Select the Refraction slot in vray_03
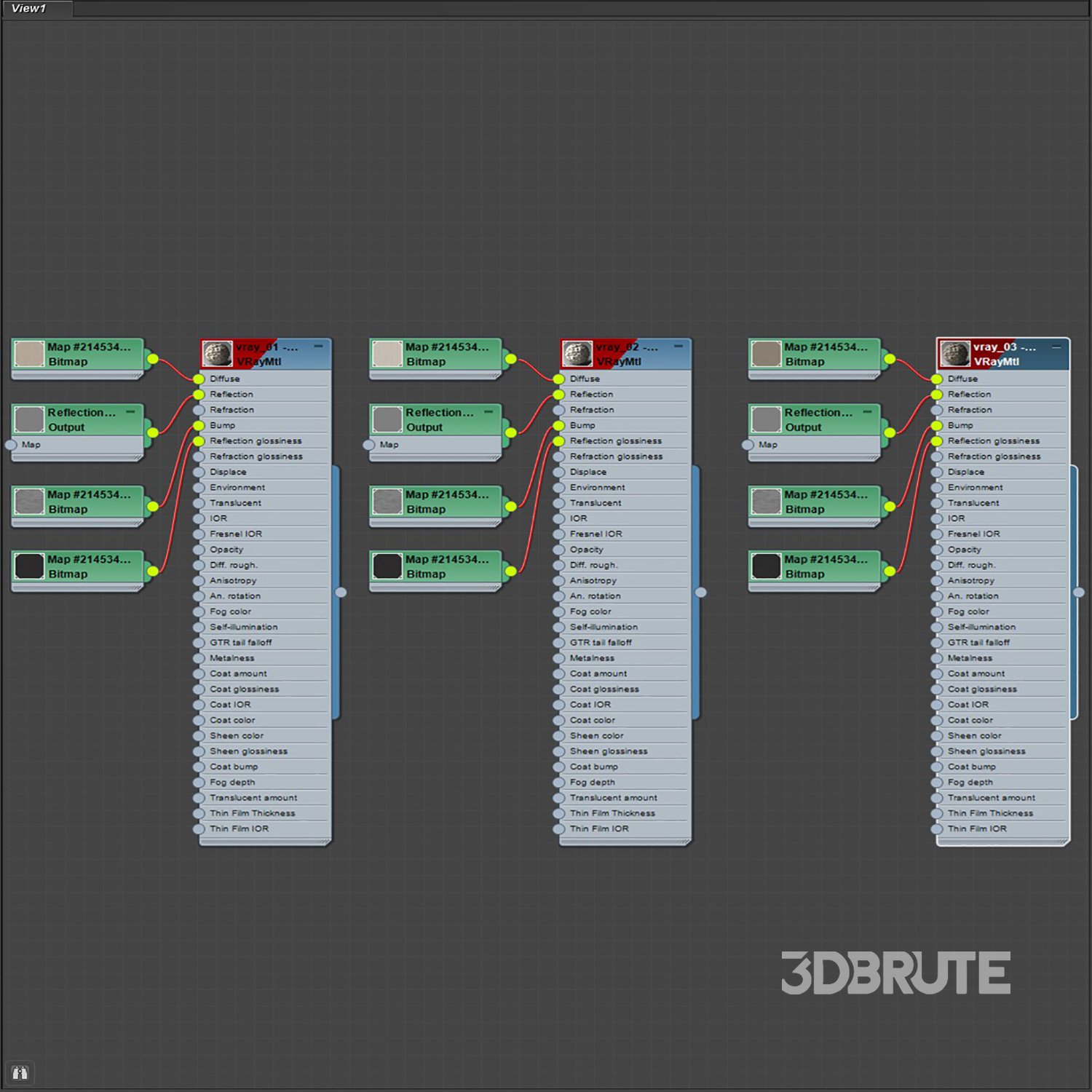This screenshot has width=1092, height=1092. (970, 410)
